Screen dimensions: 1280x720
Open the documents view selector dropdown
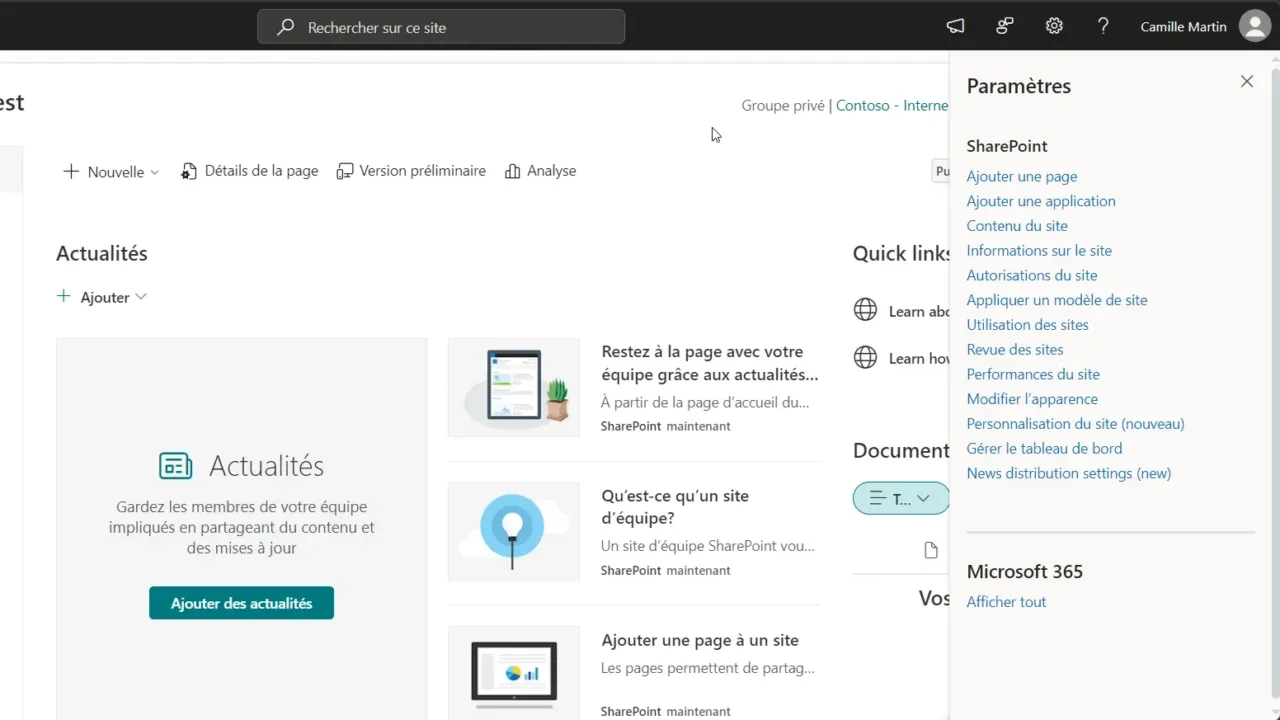901,498
